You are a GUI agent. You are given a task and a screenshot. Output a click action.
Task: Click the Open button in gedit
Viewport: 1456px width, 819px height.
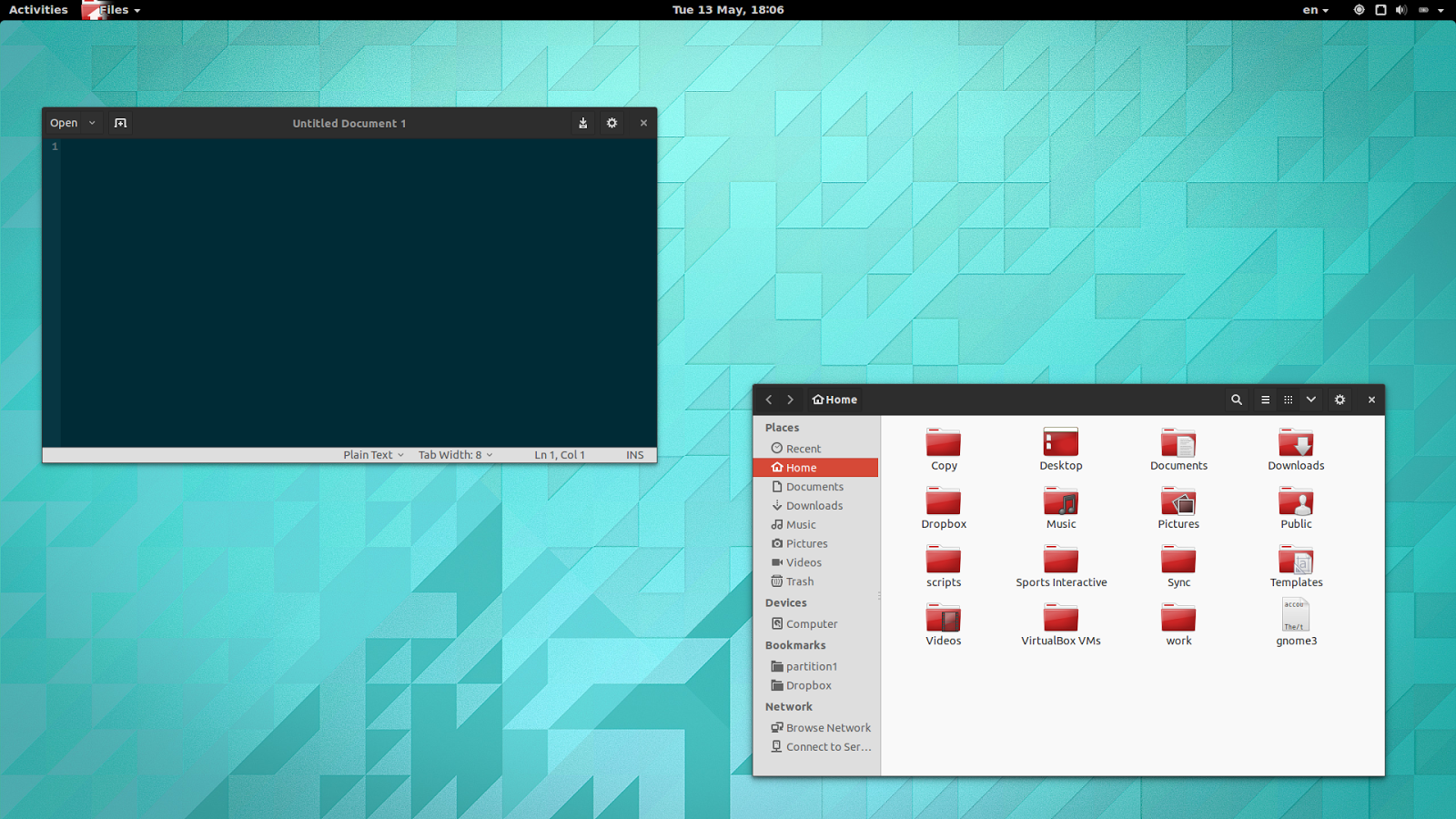pyautogui.click(x=63, y=122)
